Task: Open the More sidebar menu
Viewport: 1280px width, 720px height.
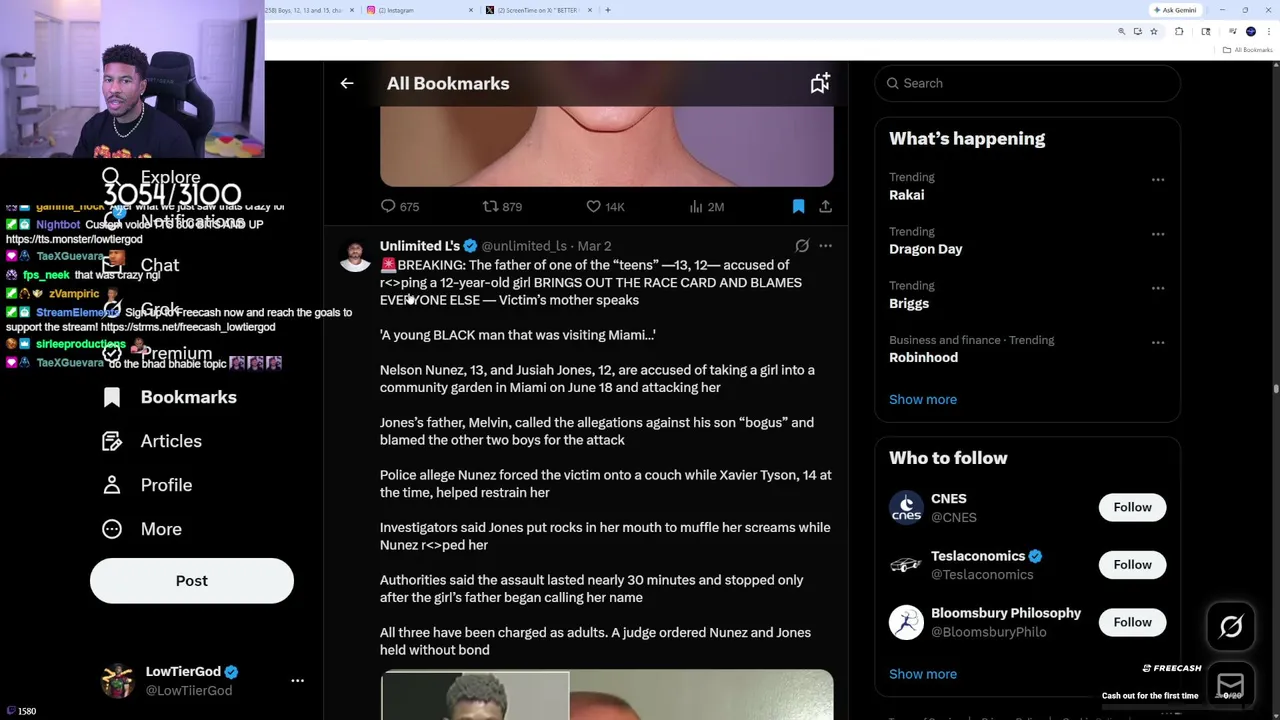Action: [x=142, y=529]
